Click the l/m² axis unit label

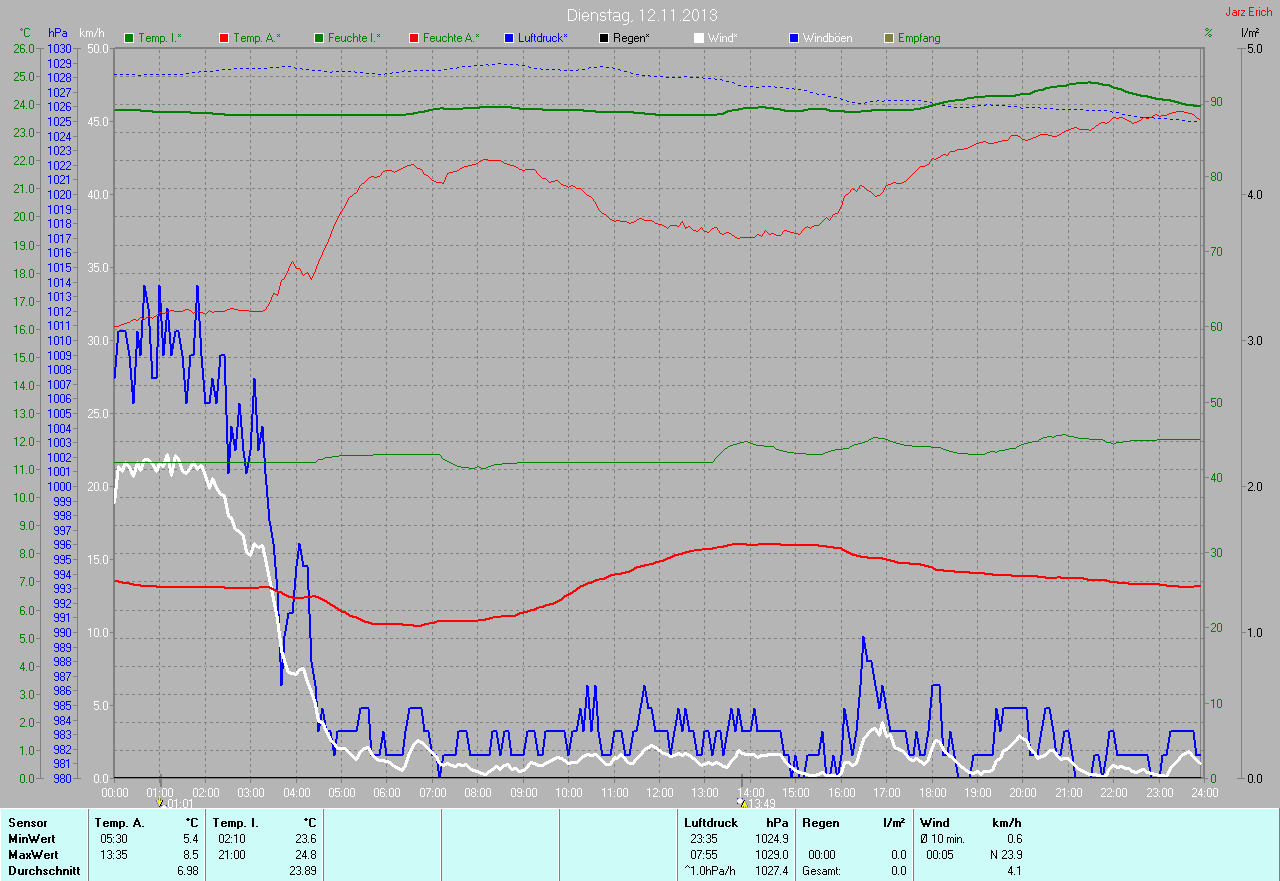1249,34
